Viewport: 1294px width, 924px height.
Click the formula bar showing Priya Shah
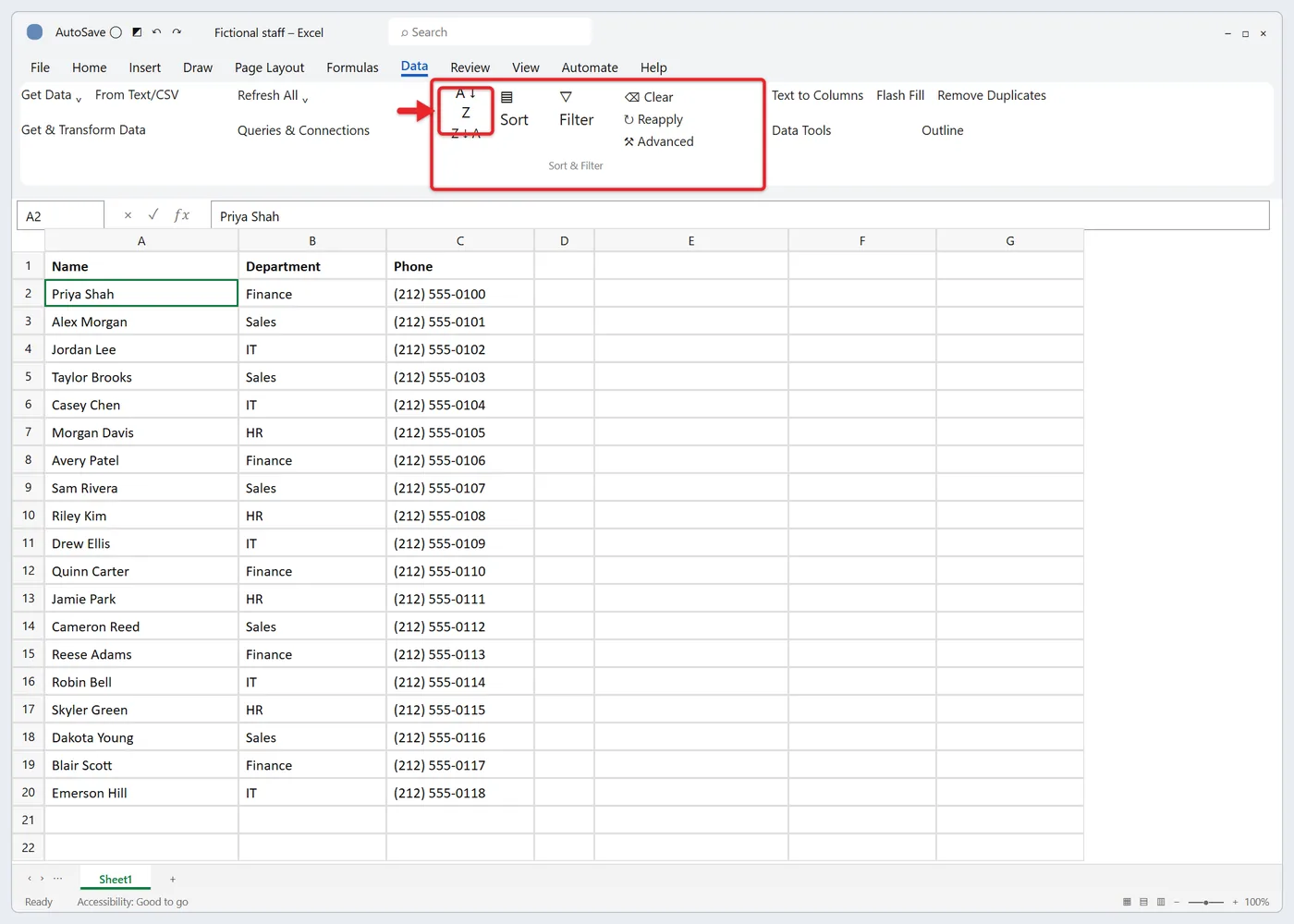(739, 215)
